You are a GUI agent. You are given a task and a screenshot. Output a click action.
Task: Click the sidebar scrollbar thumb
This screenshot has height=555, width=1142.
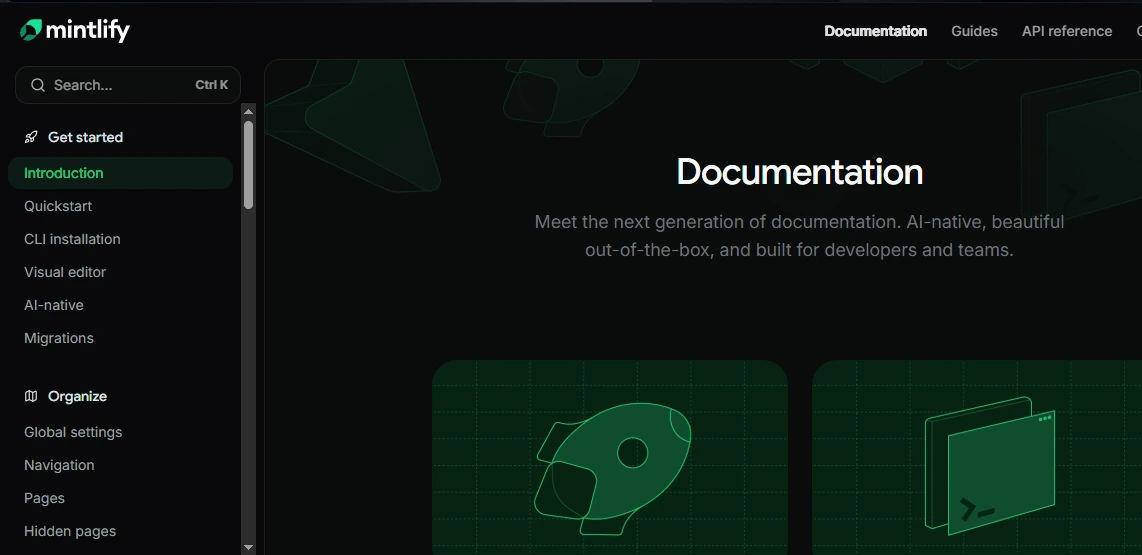pos(248,165)
